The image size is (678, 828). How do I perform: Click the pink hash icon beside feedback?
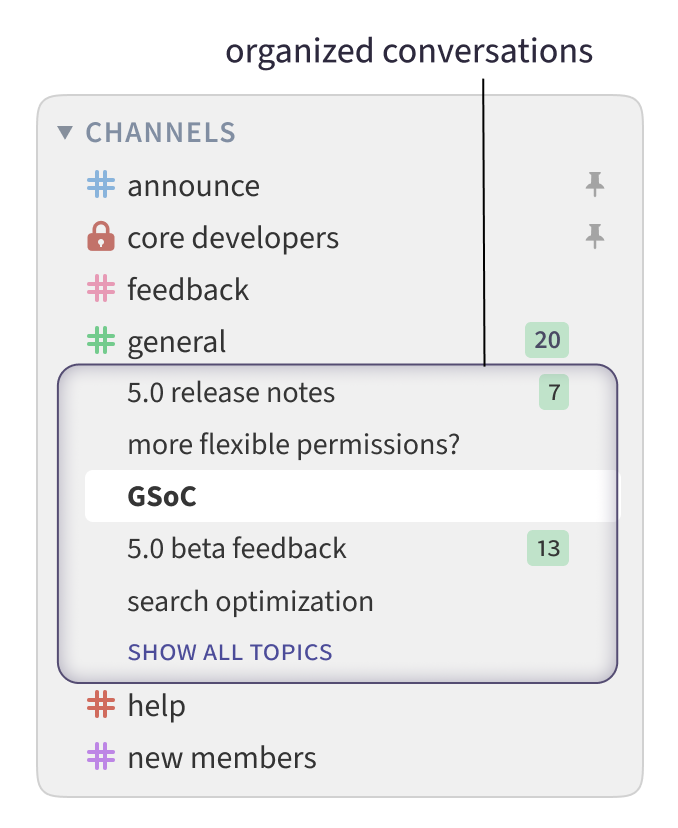[x=100, y=290]
